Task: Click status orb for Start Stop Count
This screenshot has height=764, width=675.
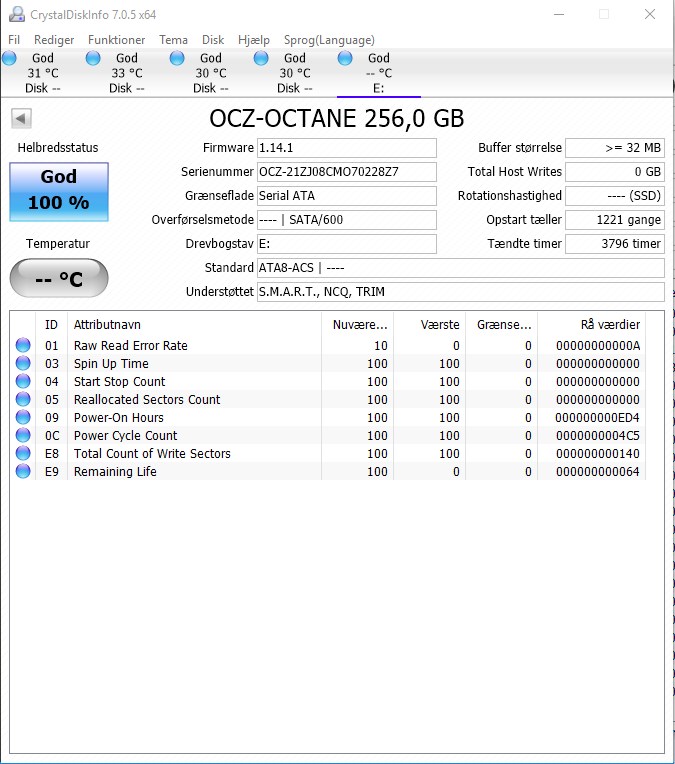Action: pos(23,381)
